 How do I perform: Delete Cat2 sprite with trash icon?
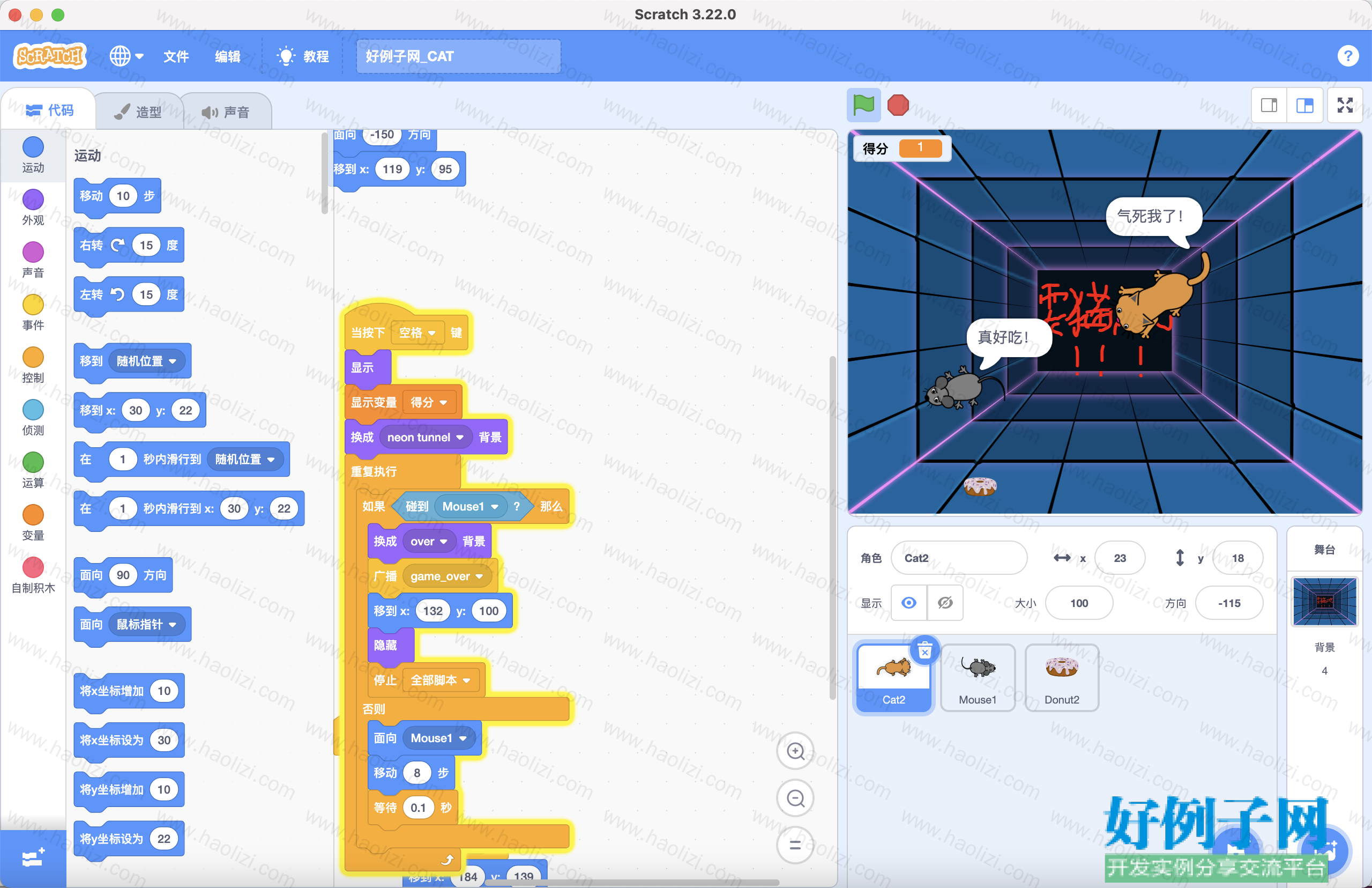click(924, 650)
